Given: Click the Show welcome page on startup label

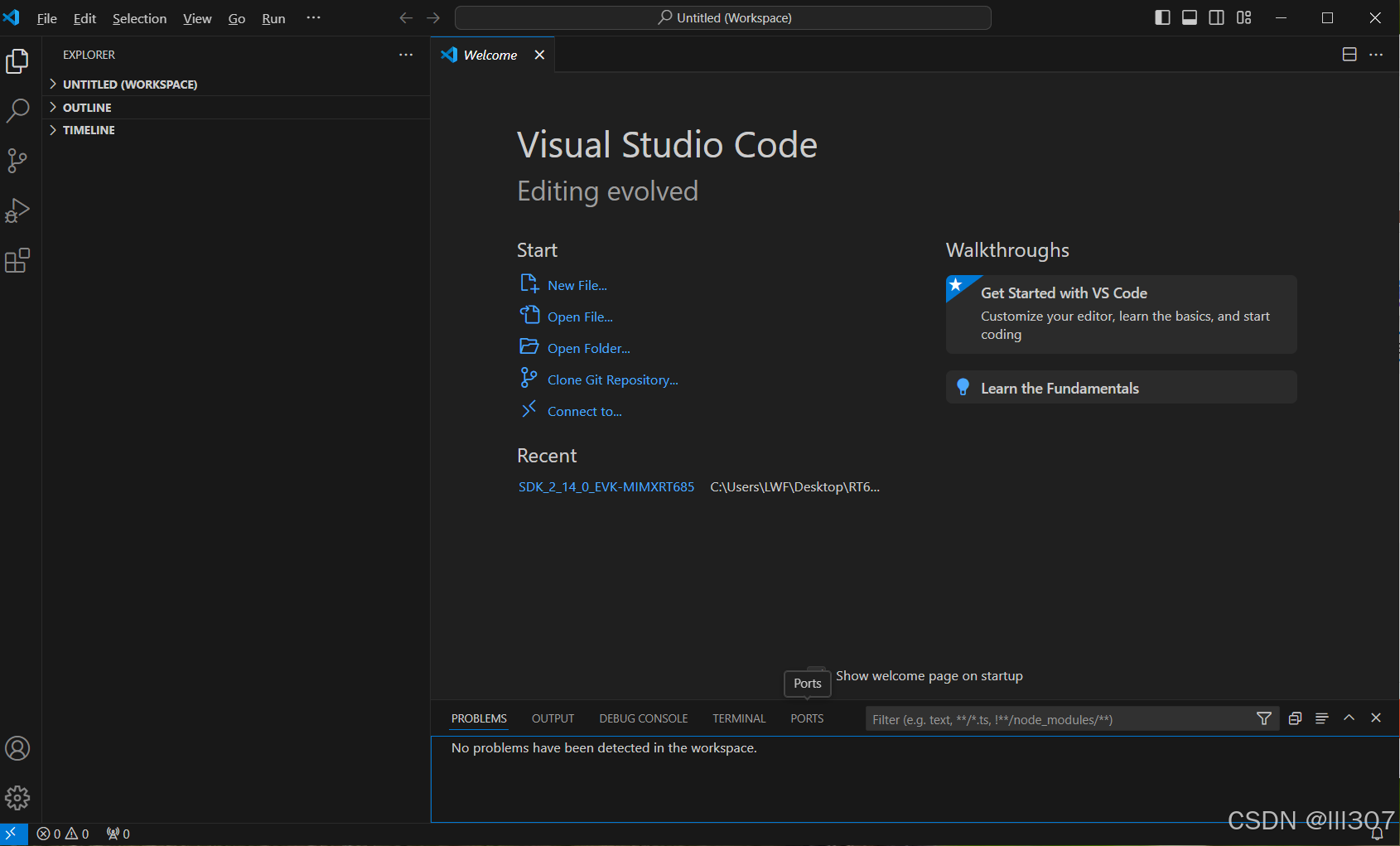Looking at the screenshot, I should (929, 676).
